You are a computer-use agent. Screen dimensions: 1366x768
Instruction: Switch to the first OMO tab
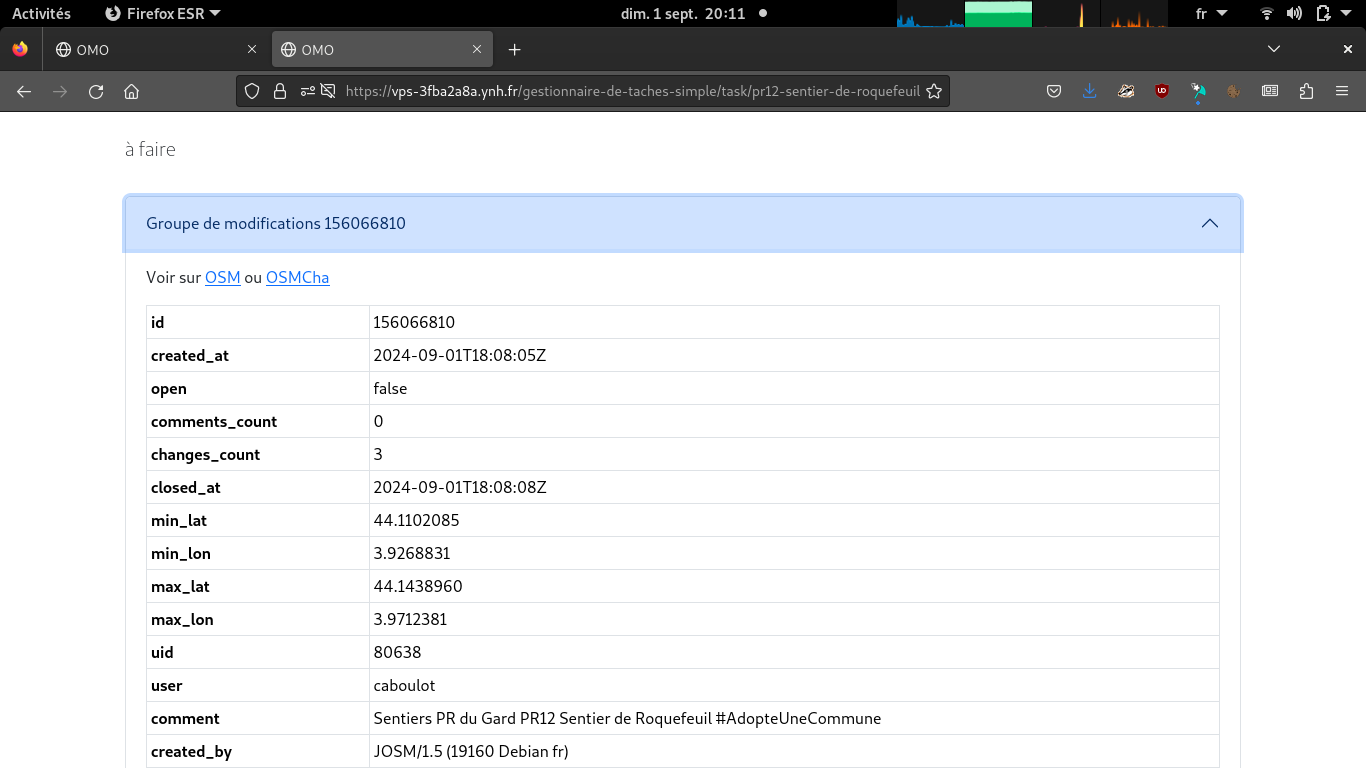click(x=150, y=50)
